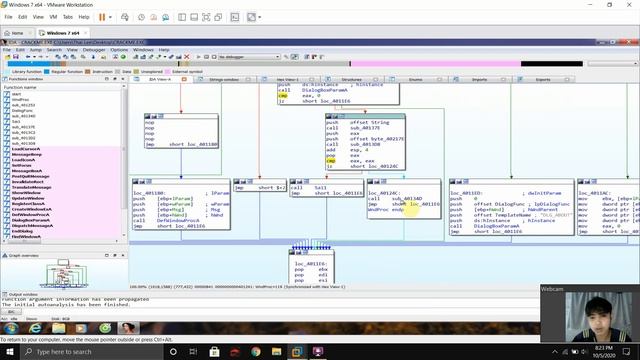Open VMware File menu
The image size is (640, 360).
click(x=8, y=17)
